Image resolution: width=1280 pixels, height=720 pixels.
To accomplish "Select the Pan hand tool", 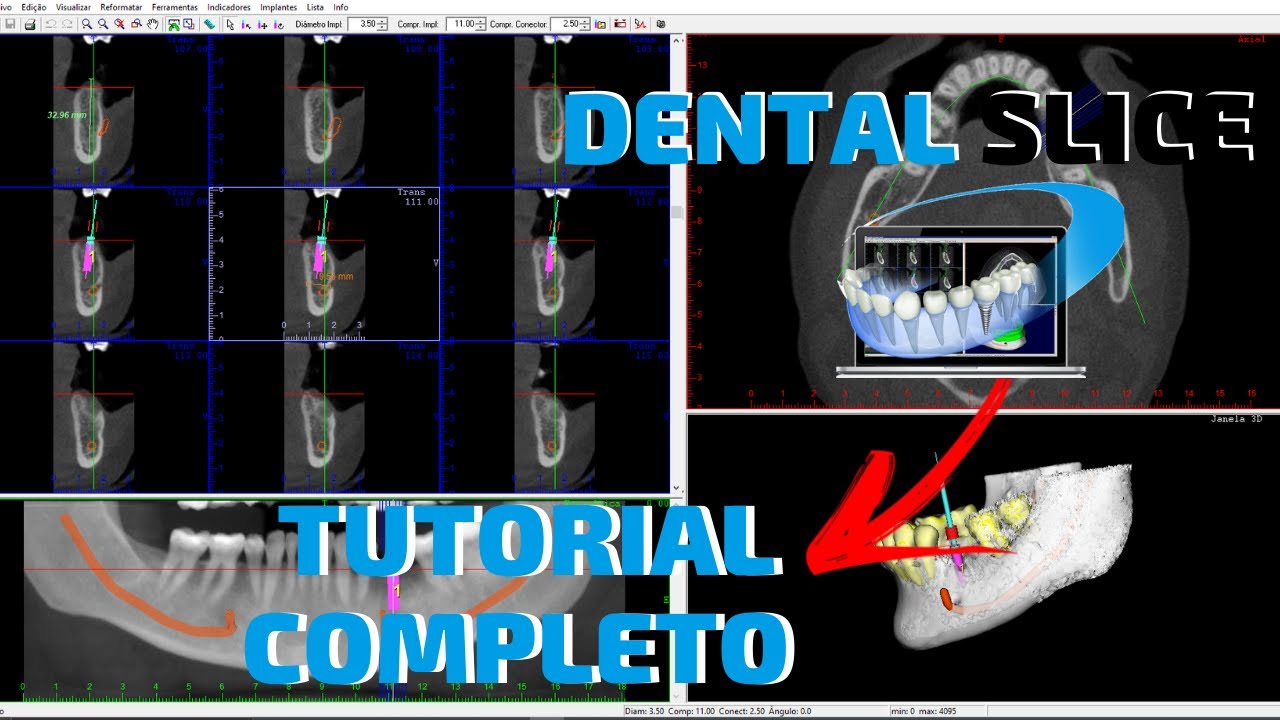I will tap(153, 24).
